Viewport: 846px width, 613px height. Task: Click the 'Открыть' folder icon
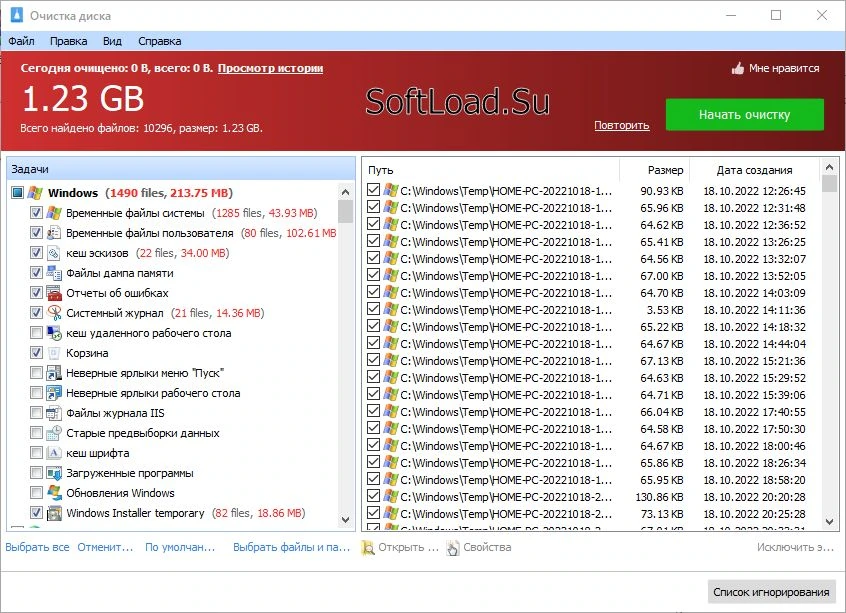pyautogui.click(x=368, y=547)
